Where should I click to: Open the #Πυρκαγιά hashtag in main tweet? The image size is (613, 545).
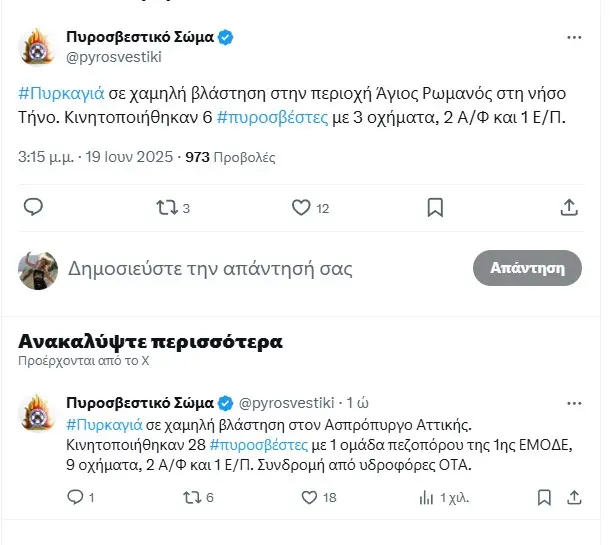pos(51,92)
